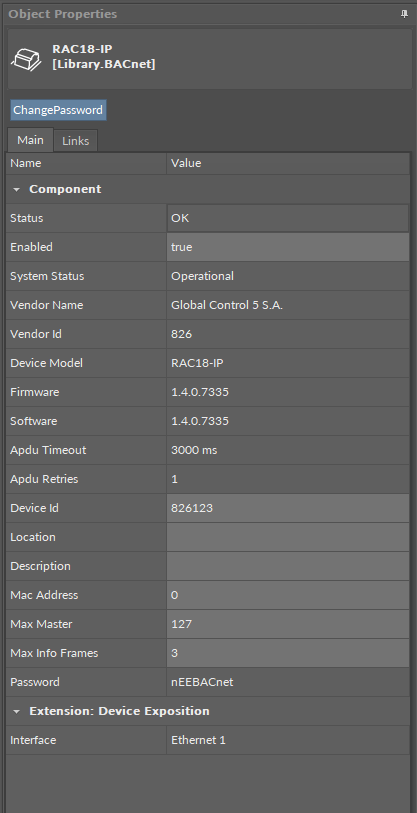Click the Apdu Timeout 3000 ms value
This screenshot has width=417, height=813.
click(288, 450)
